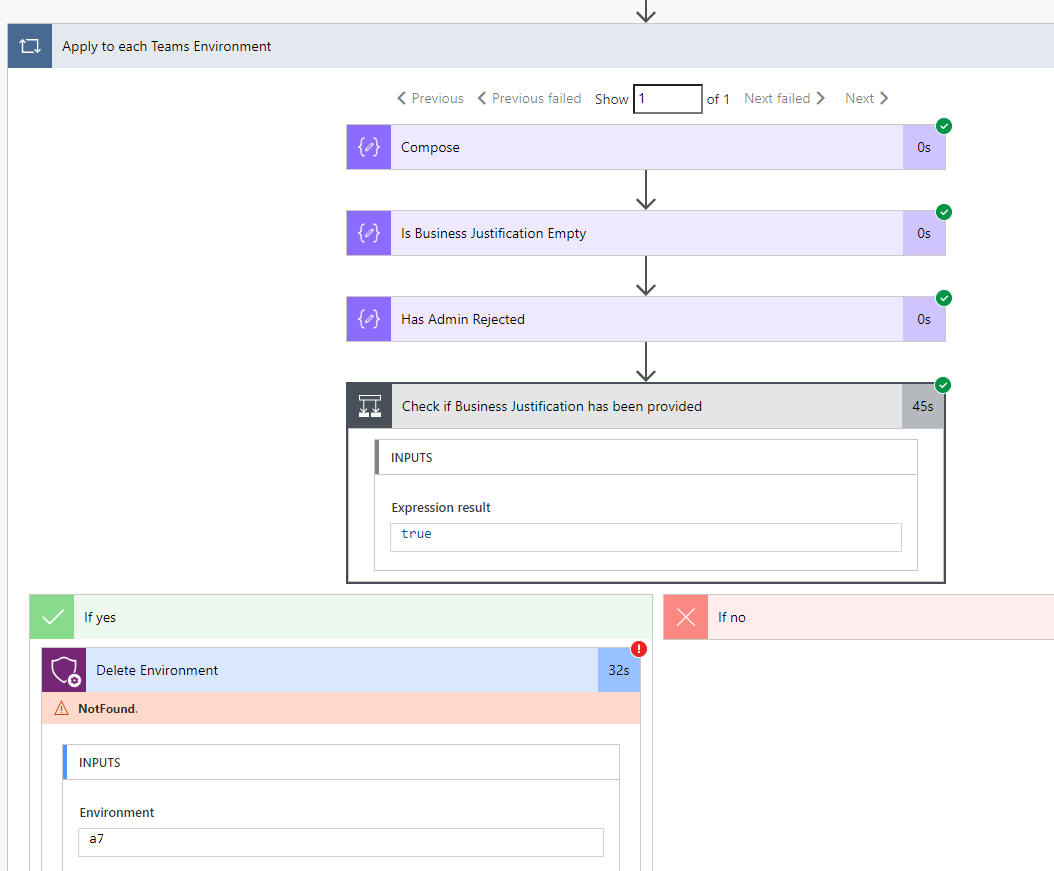The image size is (1054, 871).
Task: Expand the Compose action to view details
Action: [x=650, y=147]
